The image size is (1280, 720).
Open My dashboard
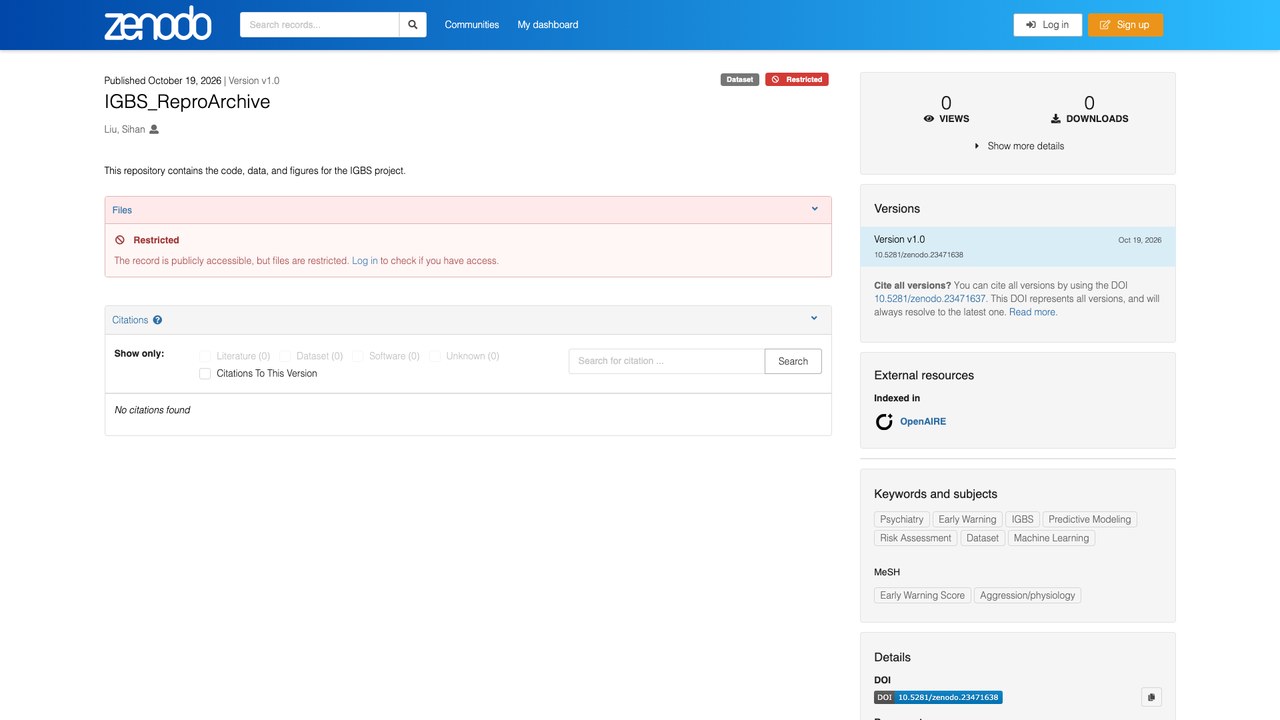click(x=548, y=25)
